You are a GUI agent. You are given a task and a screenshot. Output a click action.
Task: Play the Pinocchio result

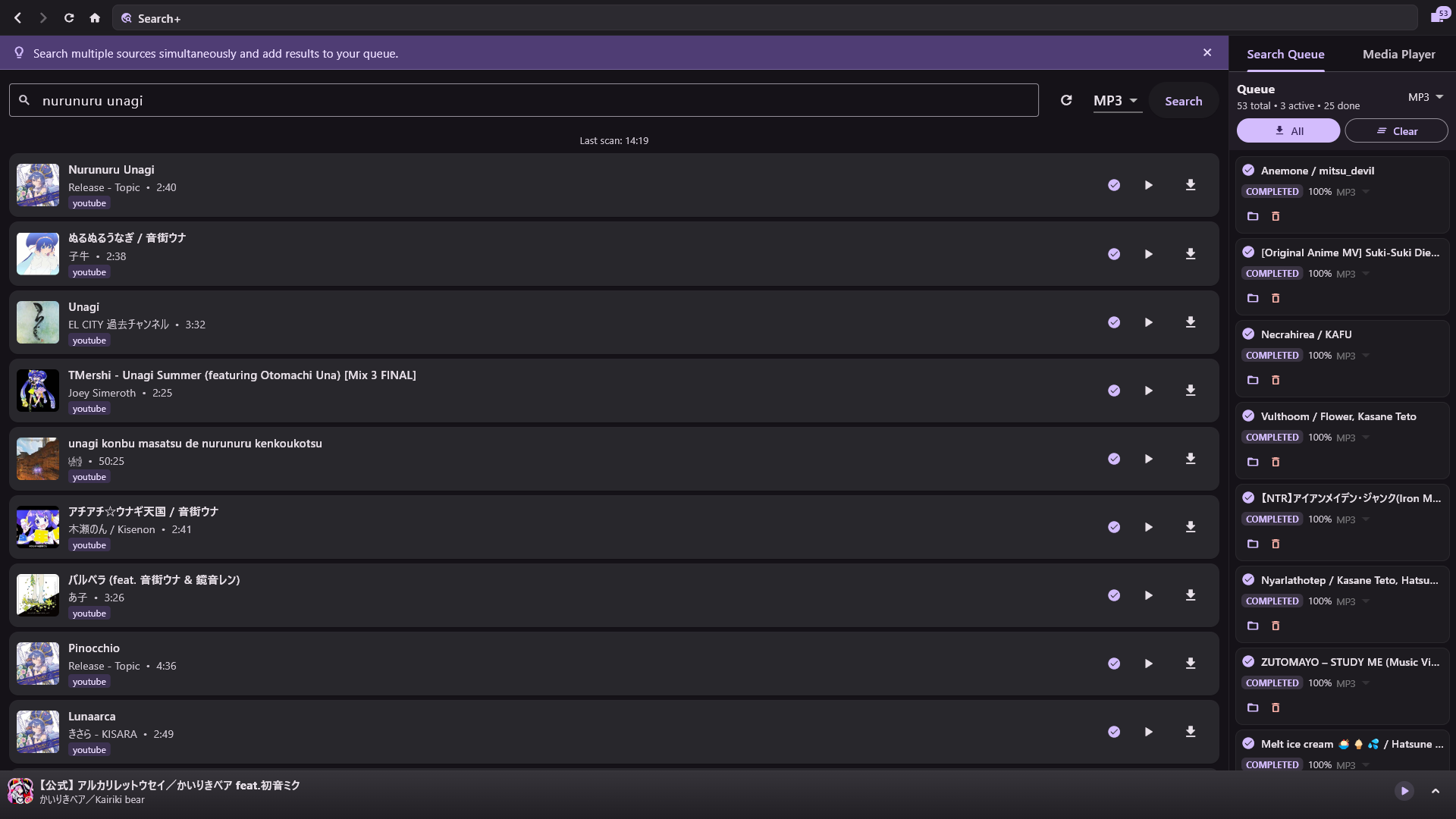tap(1148, 664)
